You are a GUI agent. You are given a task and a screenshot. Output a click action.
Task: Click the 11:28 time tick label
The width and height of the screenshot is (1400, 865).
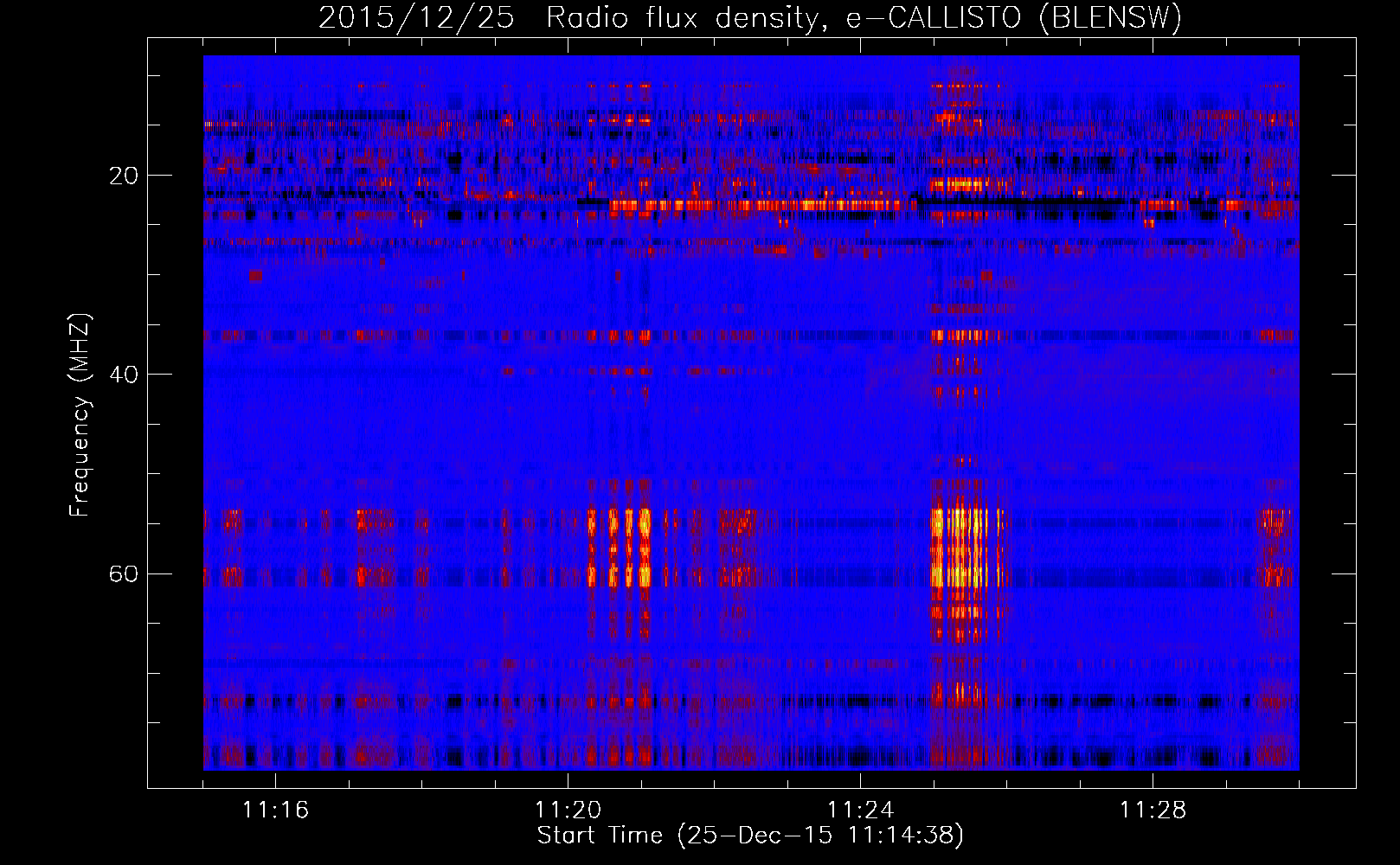click(x=1153, y=811)
